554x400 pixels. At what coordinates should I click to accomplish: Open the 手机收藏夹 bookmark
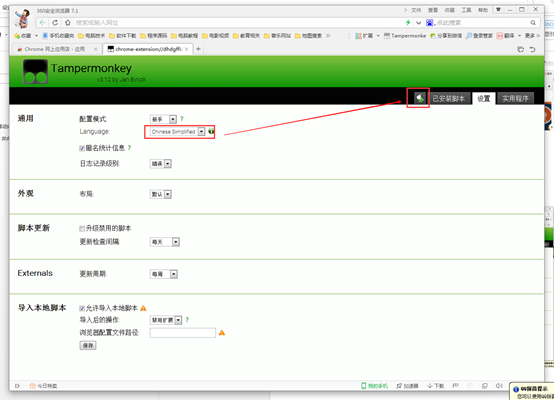coord(58,36)
